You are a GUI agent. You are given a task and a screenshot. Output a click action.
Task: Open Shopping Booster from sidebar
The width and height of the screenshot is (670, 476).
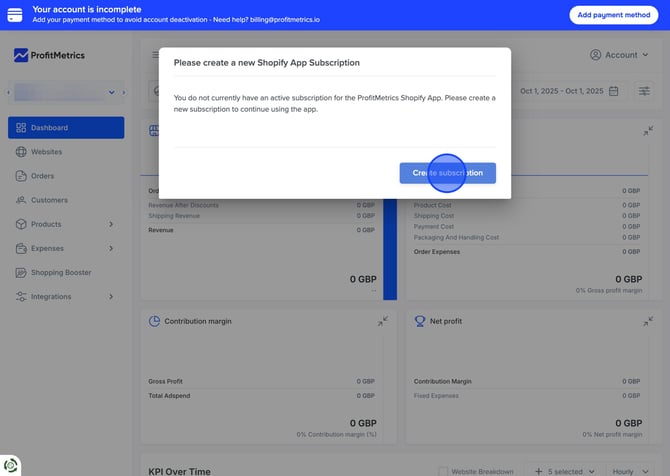pos(60,272)
